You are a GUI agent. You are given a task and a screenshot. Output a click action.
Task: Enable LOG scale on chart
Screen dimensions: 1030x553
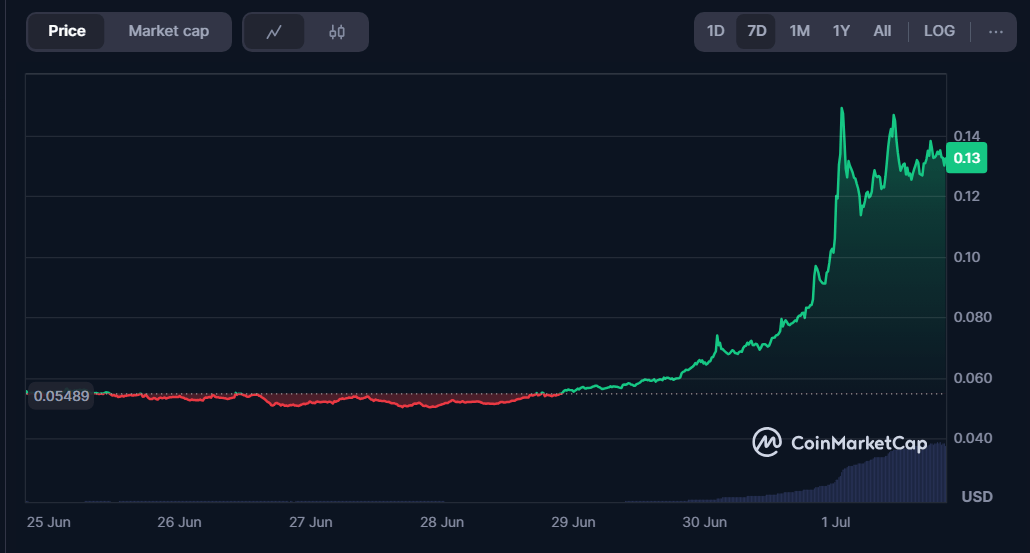click(x=939, y=31)
